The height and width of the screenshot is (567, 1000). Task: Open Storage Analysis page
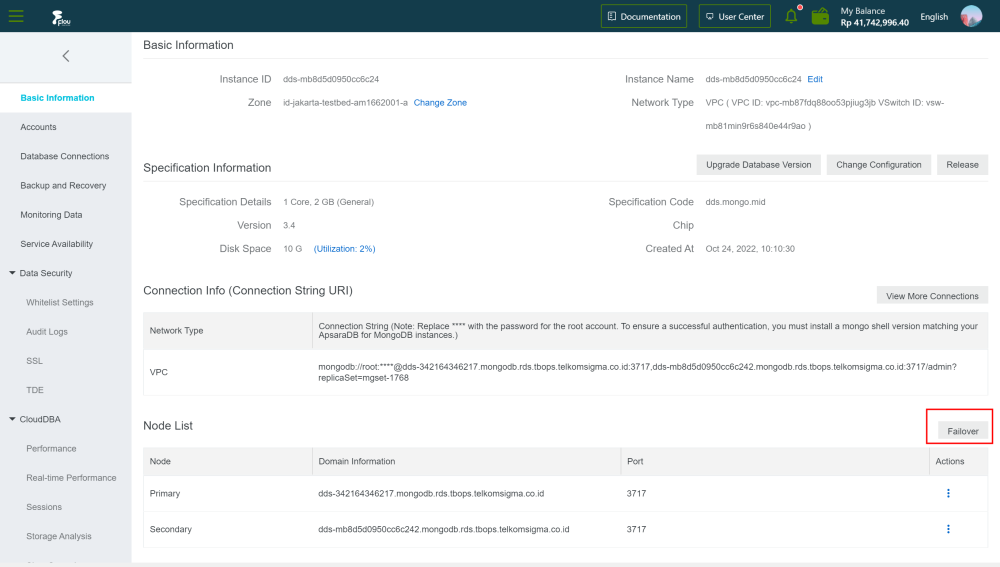(x=59, y=536)
